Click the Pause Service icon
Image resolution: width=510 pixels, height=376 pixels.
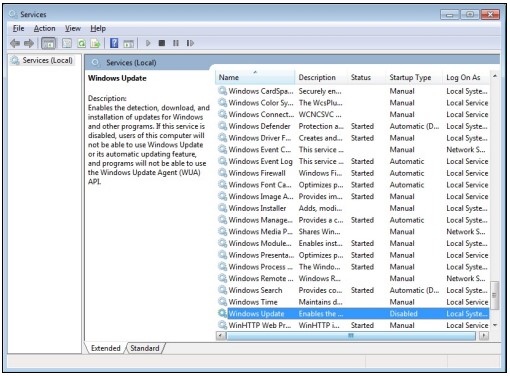click(x=176, y=43)
